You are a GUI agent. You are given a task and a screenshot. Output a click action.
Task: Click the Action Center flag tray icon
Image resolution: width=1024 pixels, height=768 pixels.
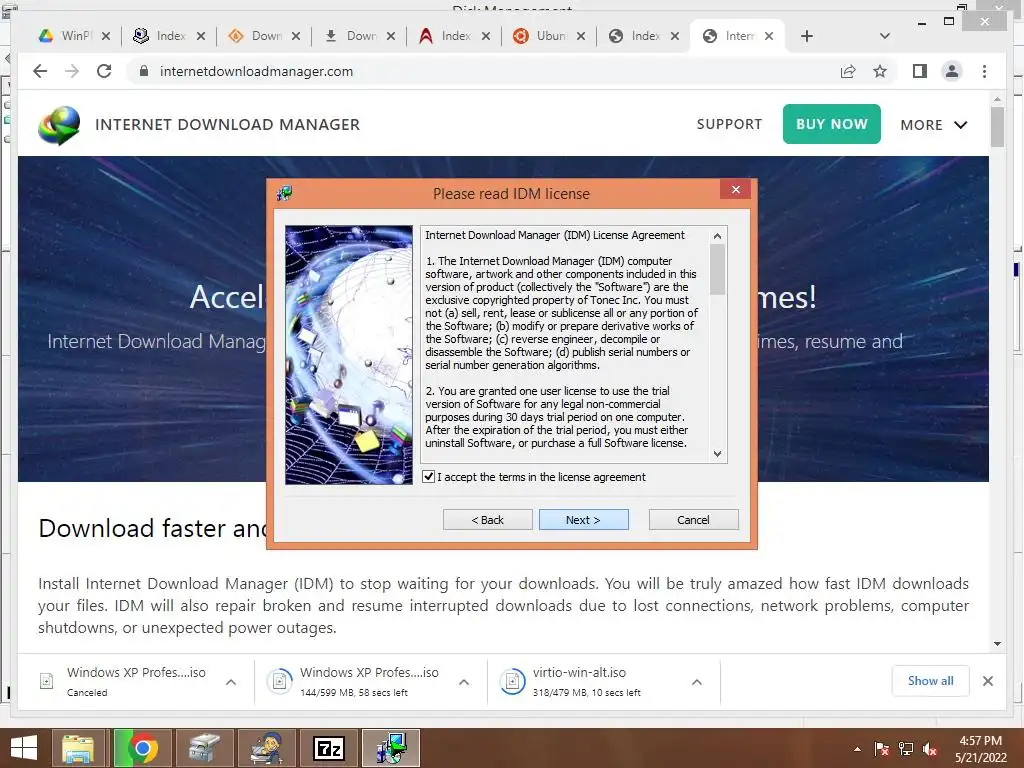[881, 749]
